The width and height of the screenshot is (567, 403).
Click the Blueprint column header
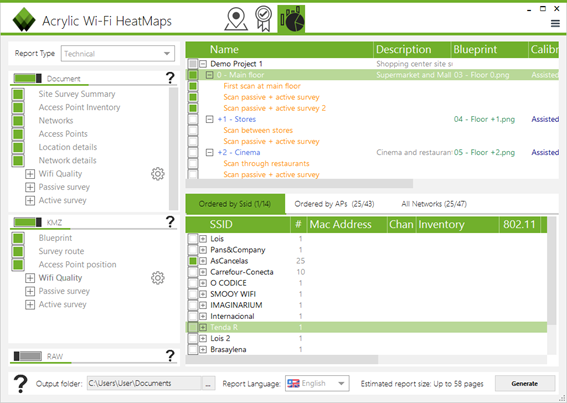click(x=490, y=50)
